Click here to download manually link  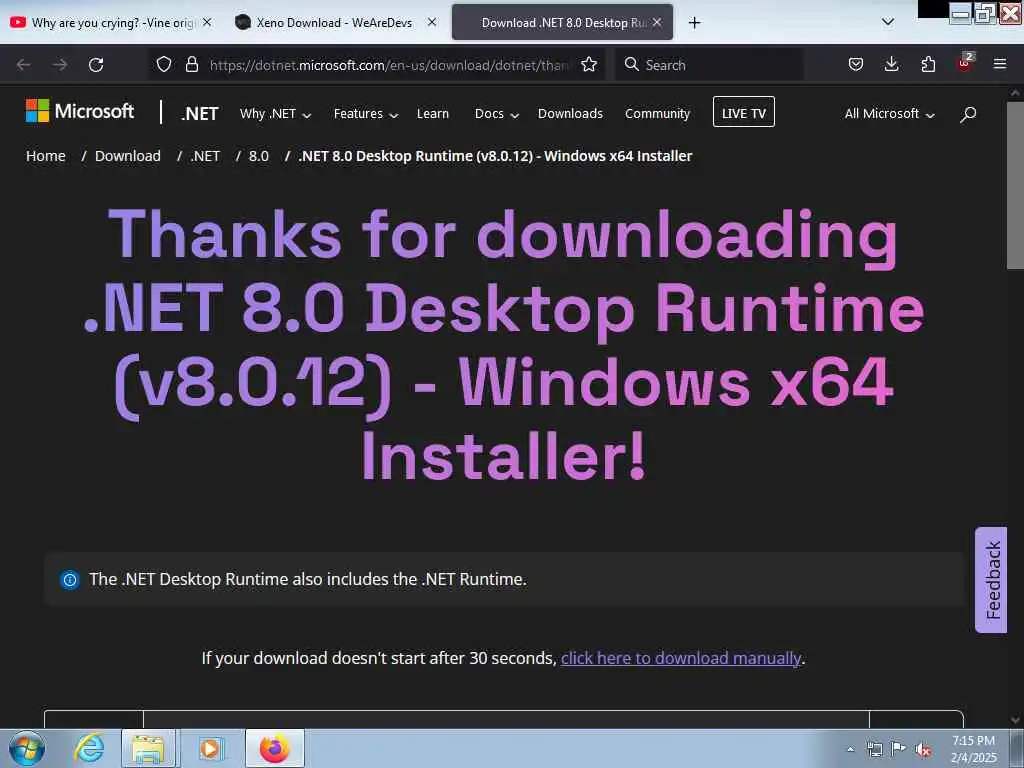pos(680,658)
